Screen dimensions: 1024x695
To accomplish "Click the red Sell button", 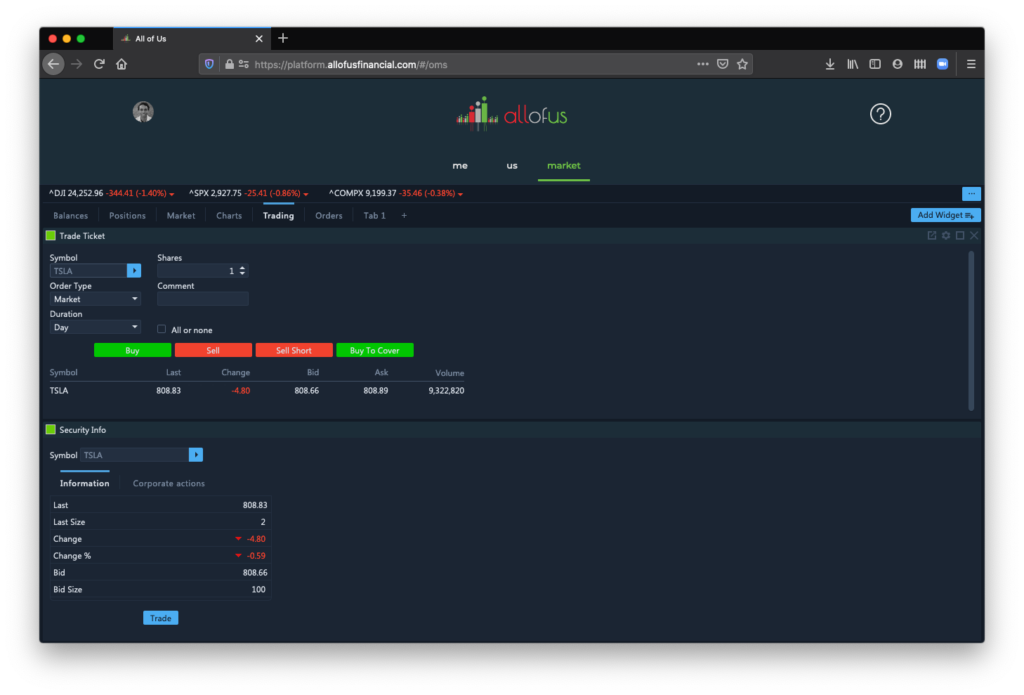I will click(x=213, y=350).
